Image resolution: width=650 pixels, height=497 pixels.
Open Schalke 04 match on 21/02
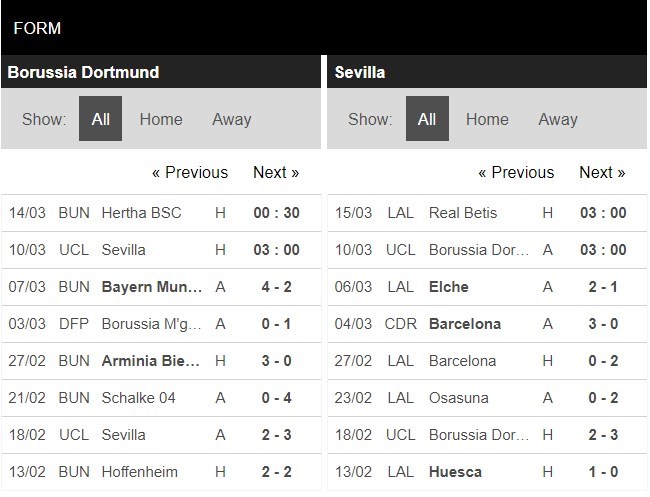click(138, 398)
